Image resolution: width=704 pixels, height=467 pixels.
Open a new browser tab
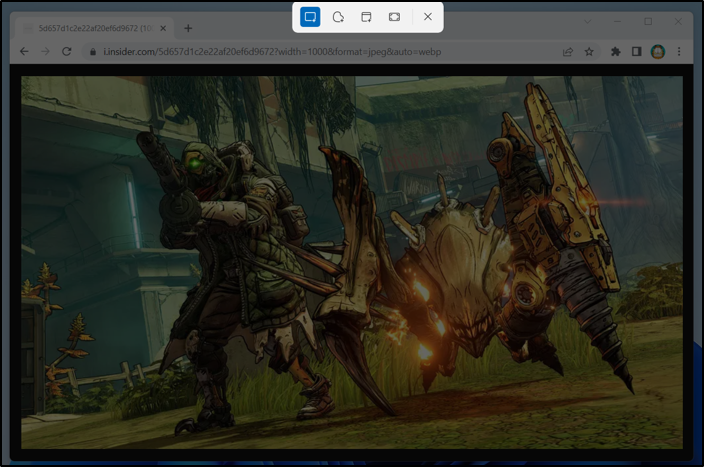(x=188, y=28)
